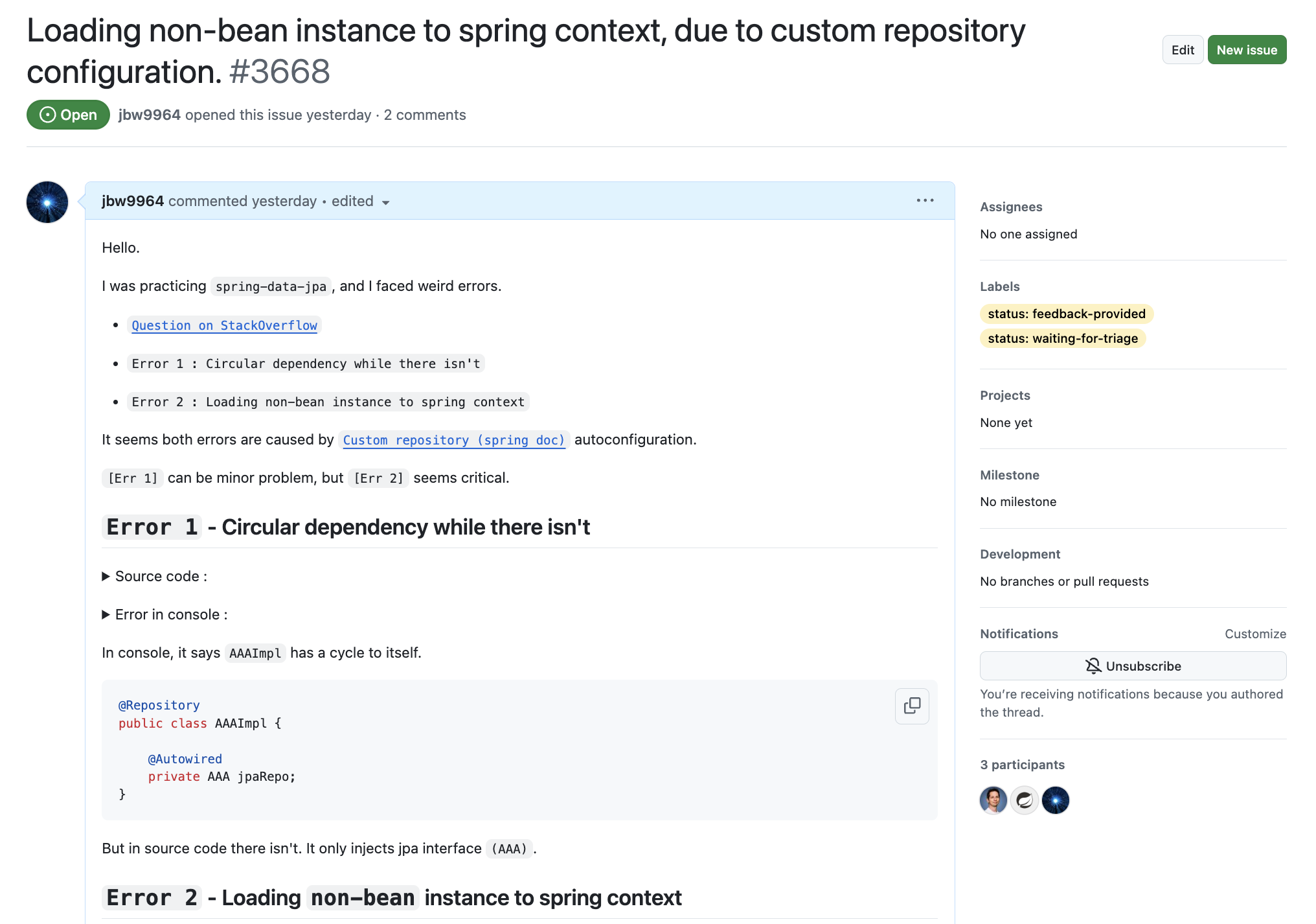The height and width of the screenshot is (924, 1316).
Task: Click the first participant's avatar photo
Action: tap(993, 800)
